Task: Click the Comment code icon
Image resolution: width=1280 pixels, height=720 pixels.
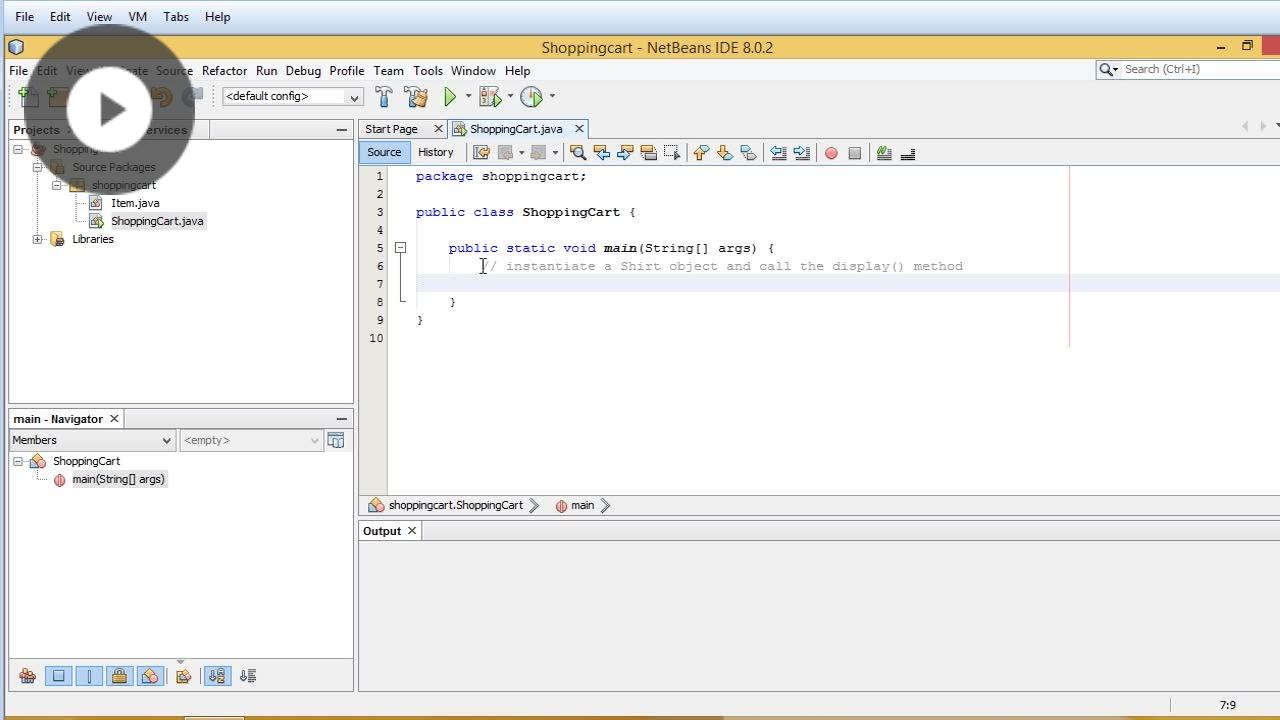Action: click(x=884, y=153)
